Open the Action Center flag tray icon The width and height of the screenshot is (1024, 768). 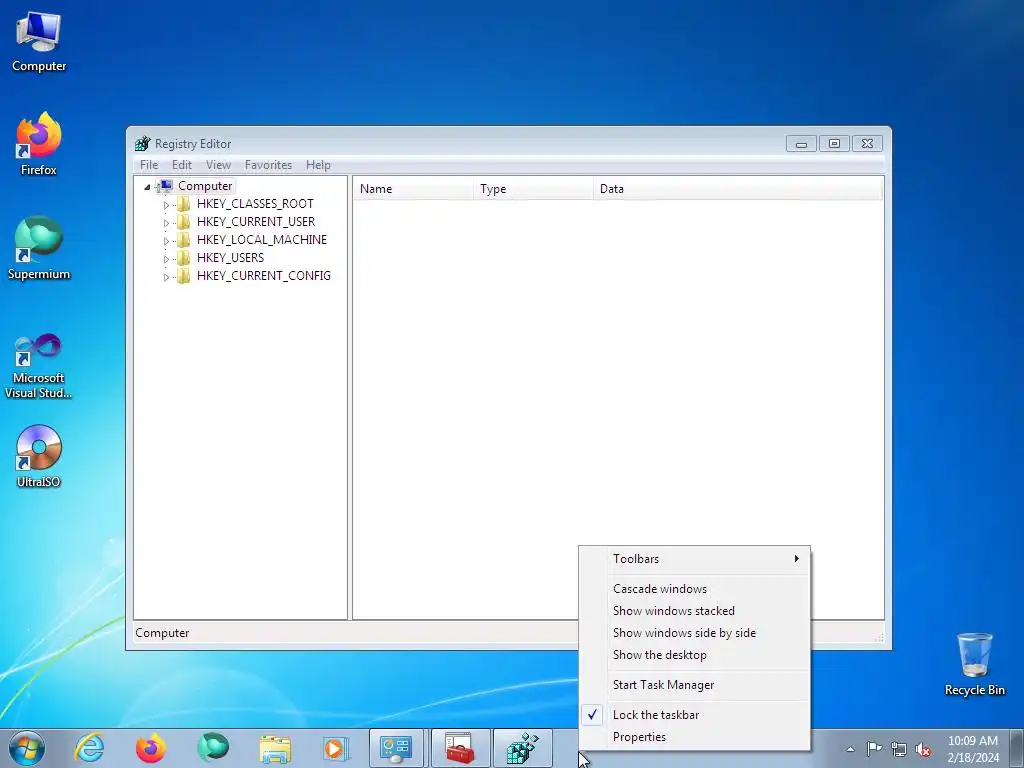[x=874, y=748]
